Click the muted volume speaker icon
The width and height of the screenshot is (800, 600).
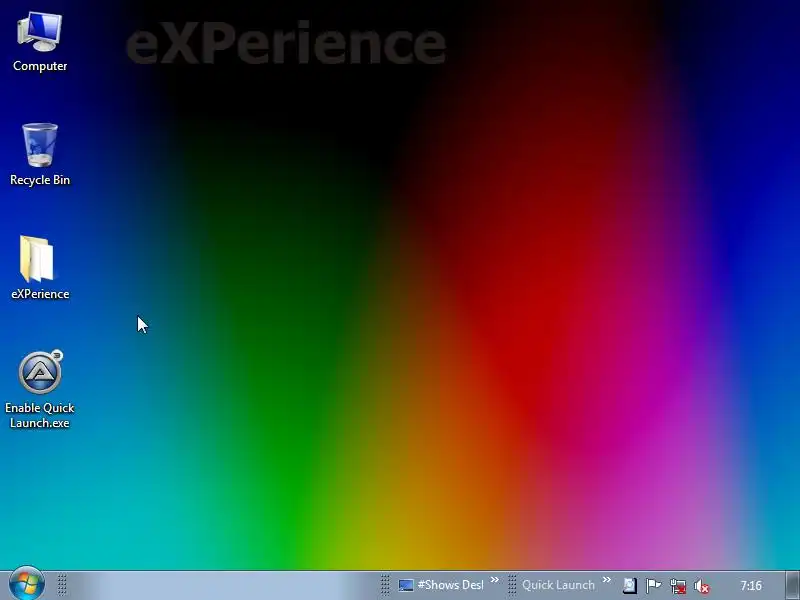[702, 587]
